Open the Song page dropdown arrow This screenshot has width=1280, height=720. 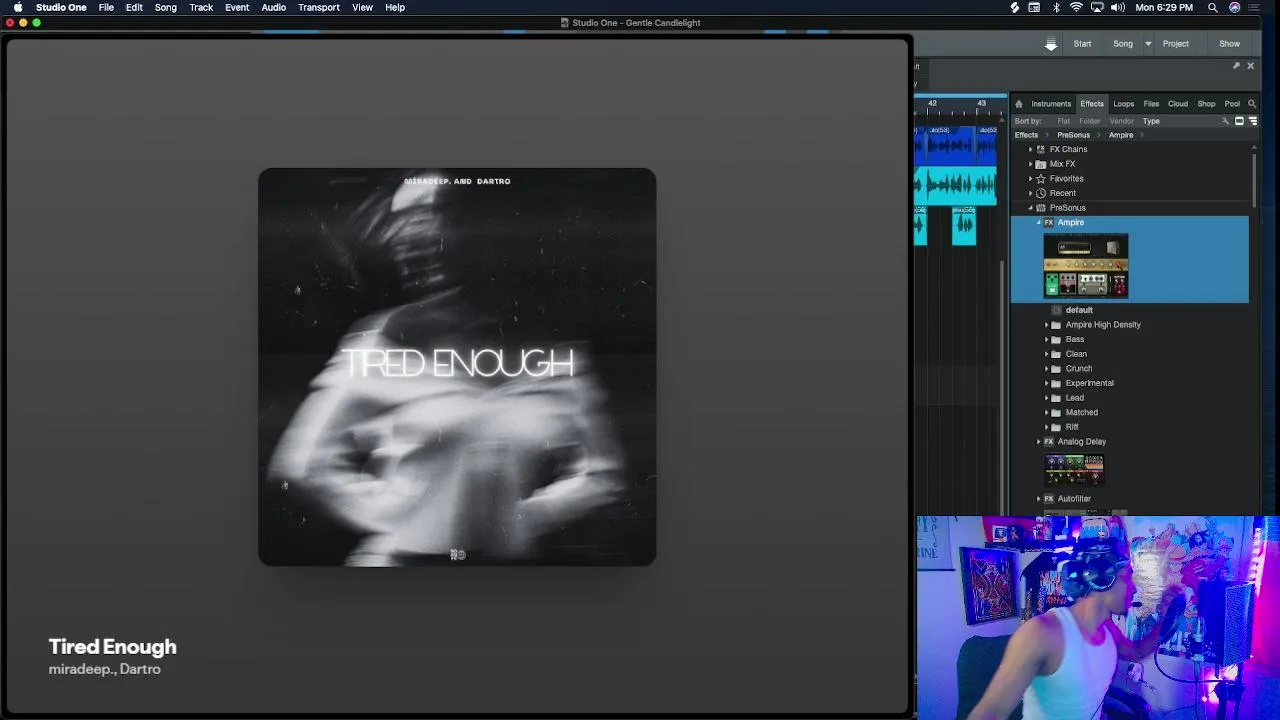coord(1148,44)
